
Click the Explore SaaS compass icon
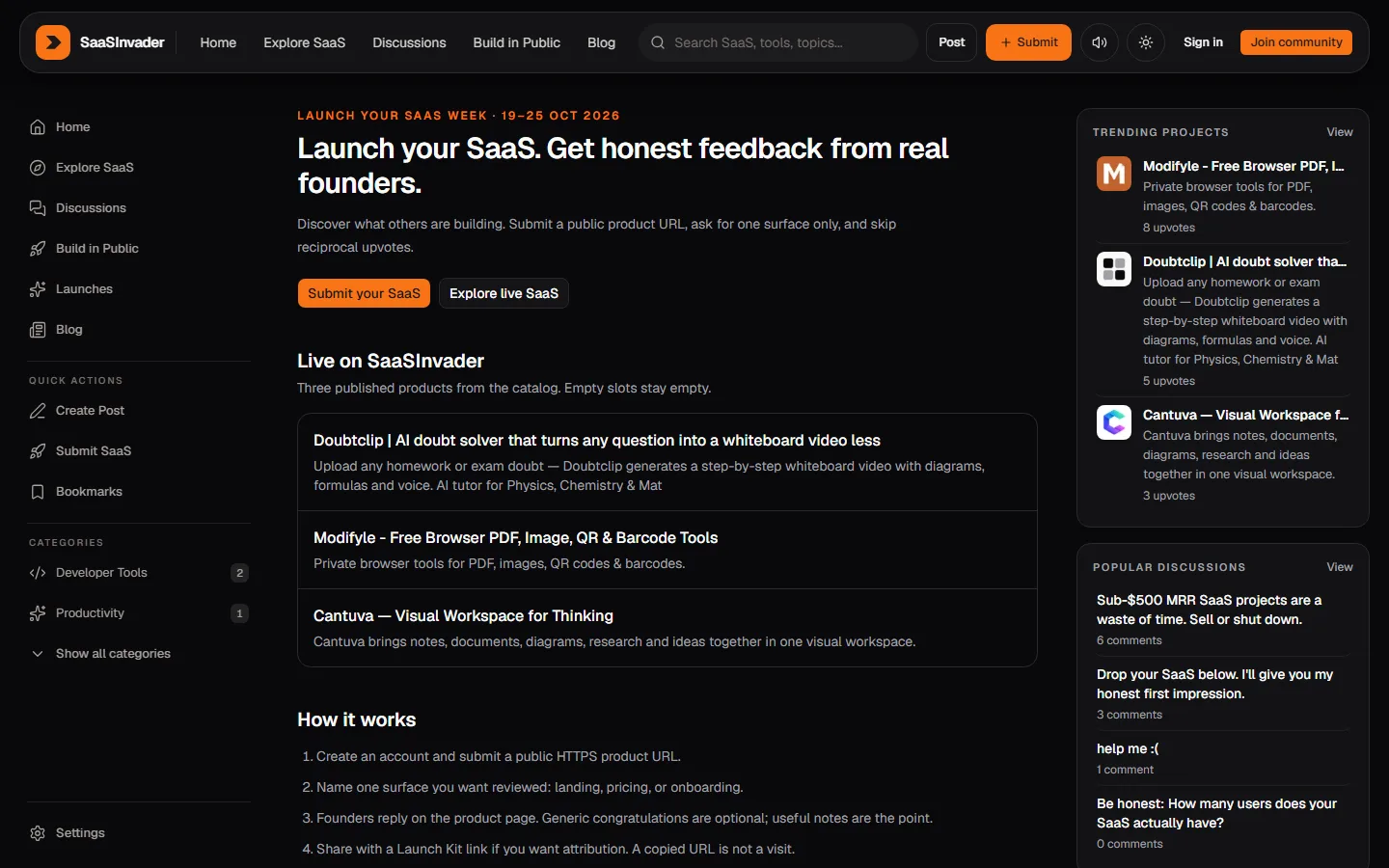tap(38, 168)
